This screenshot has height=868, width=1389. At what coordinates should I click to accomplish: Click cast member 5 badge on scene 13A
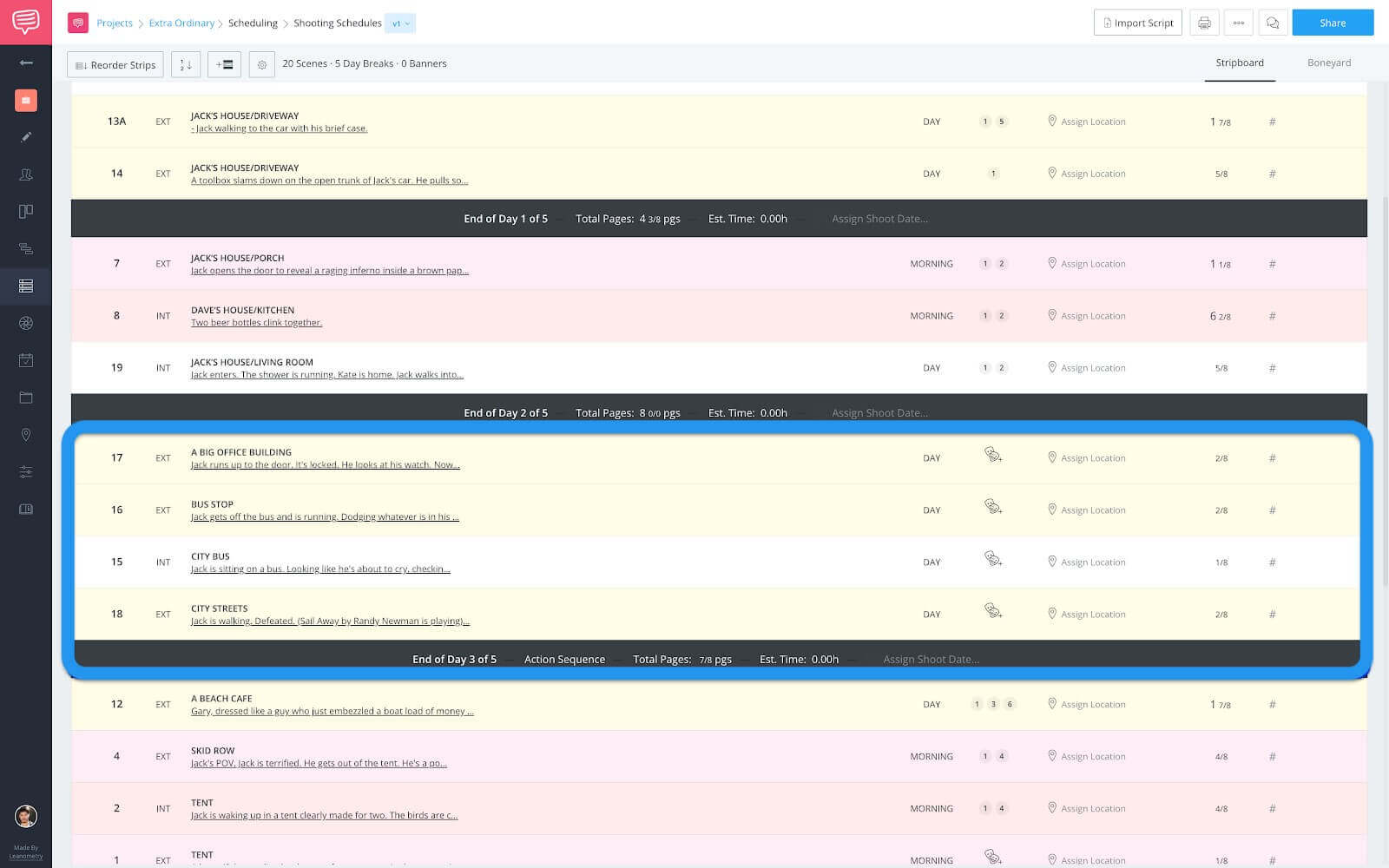1001,122
